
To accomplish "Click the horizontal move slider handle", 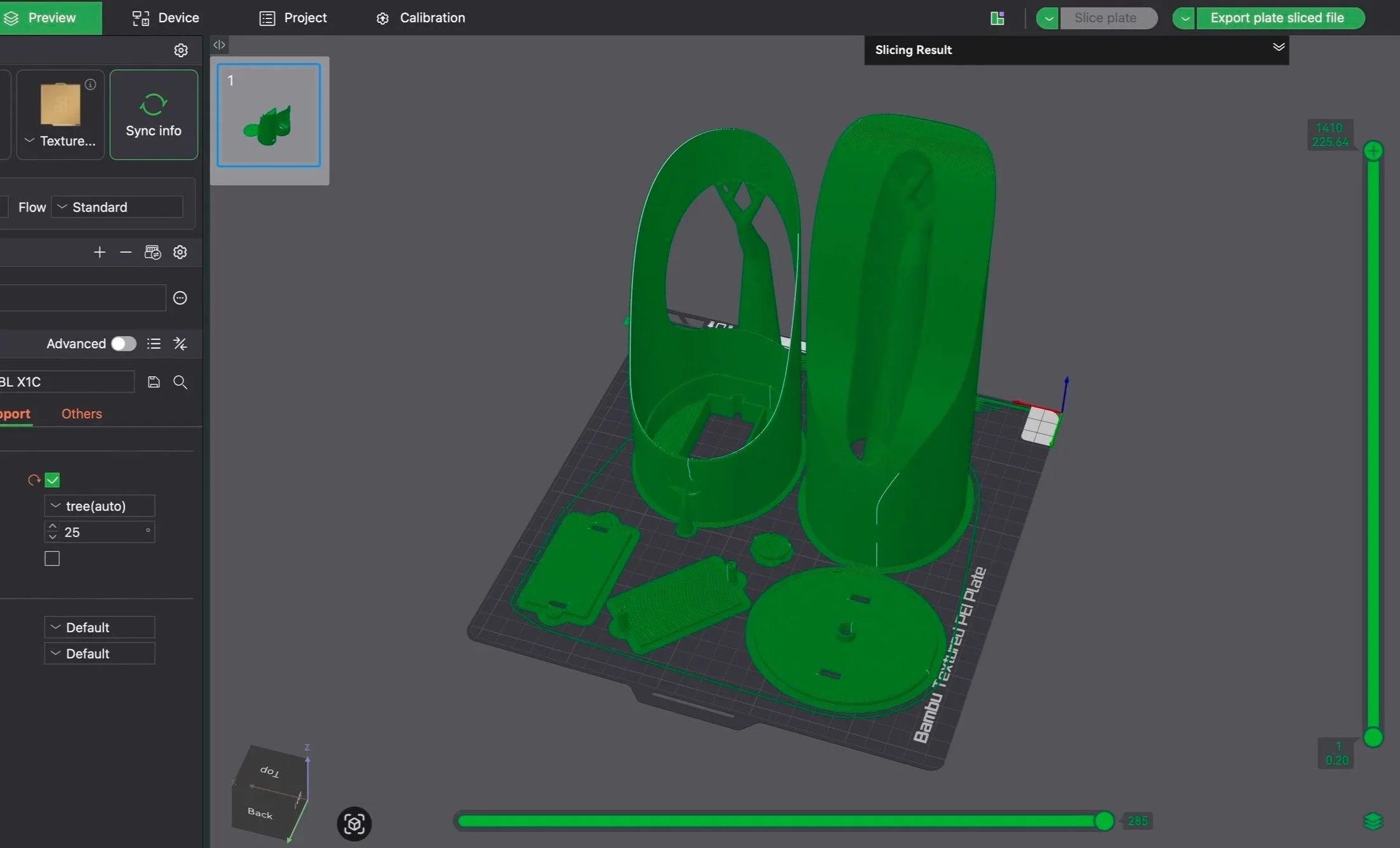I will [x=1104, y=821].
